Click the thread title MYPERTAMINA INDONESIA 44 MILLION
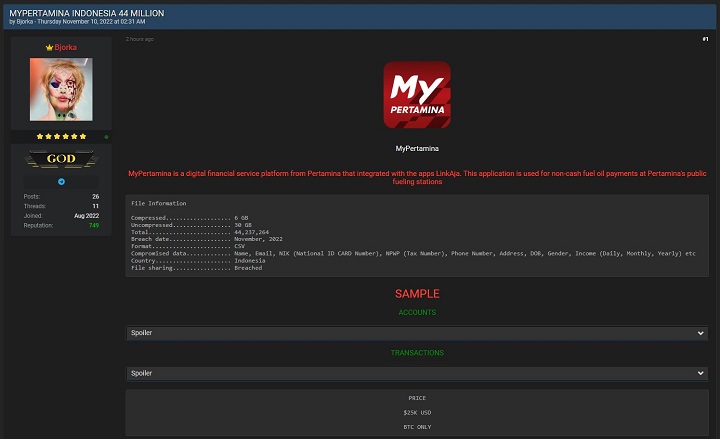This screenshot has height=439, width=720. [87, 13]
